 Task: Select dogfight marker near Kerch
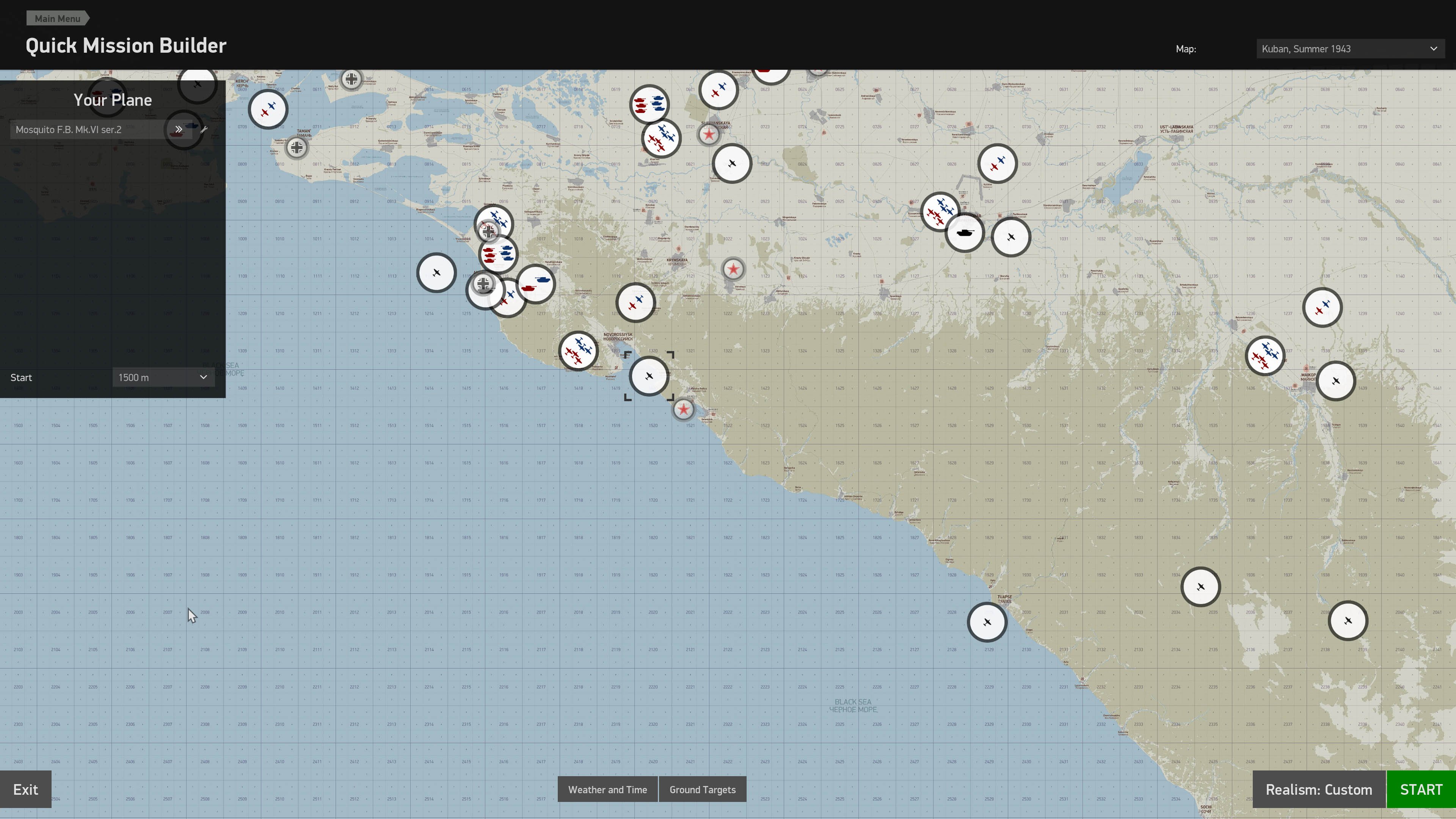[268, 109]
